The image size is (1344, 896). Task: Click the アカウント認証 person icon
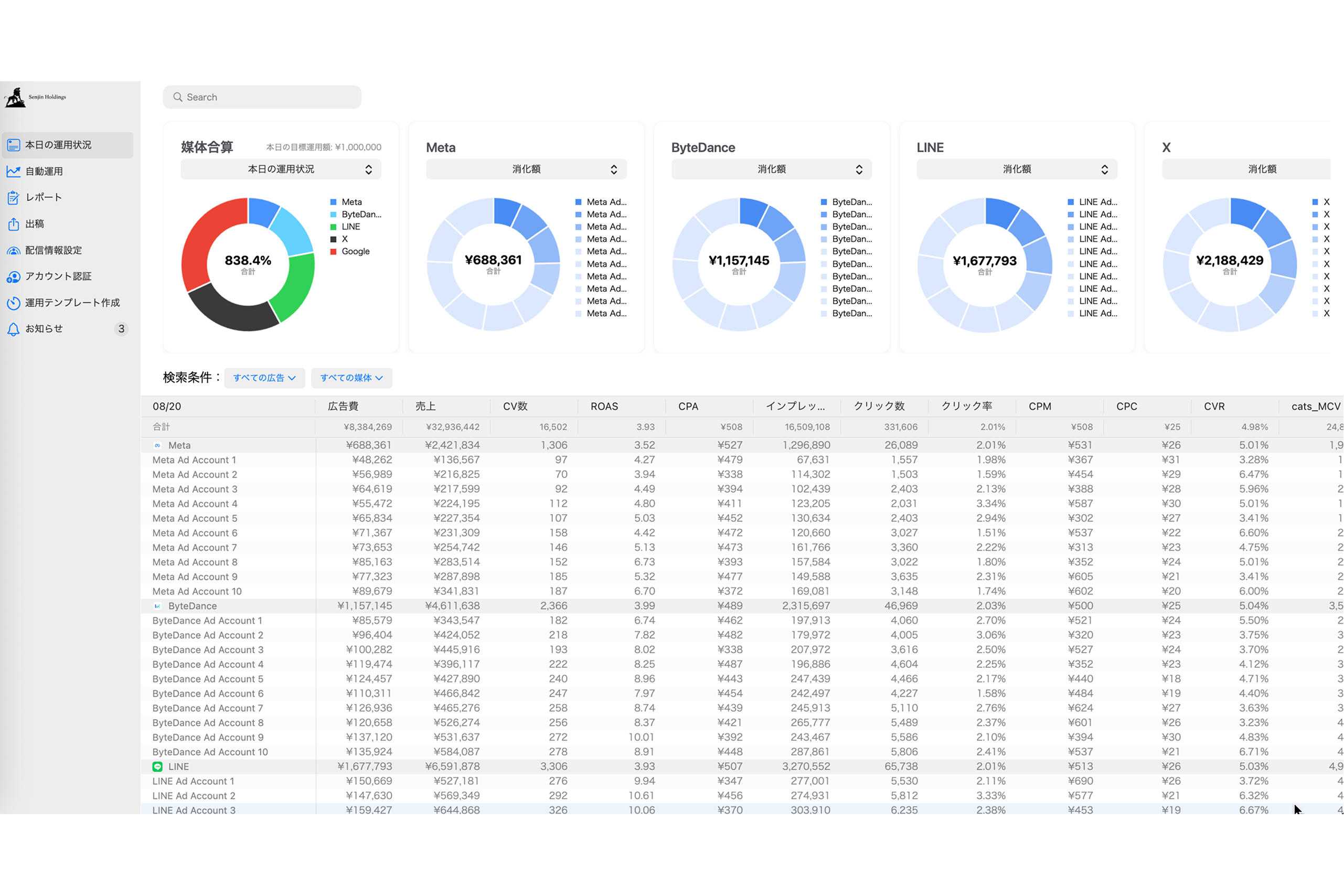click(13, 276)
